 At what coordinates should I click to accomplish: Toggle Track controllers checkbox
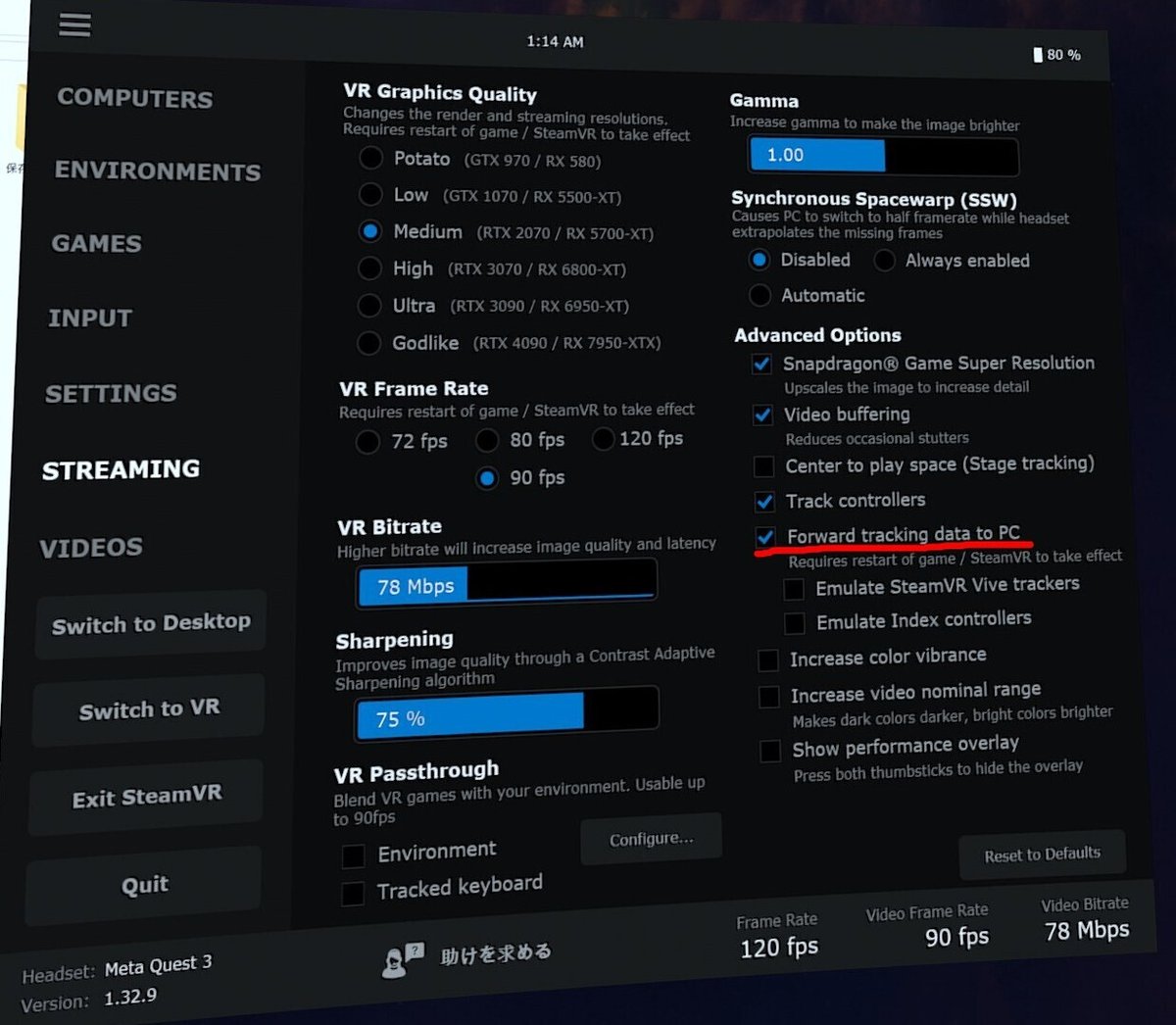coord(764,502)
